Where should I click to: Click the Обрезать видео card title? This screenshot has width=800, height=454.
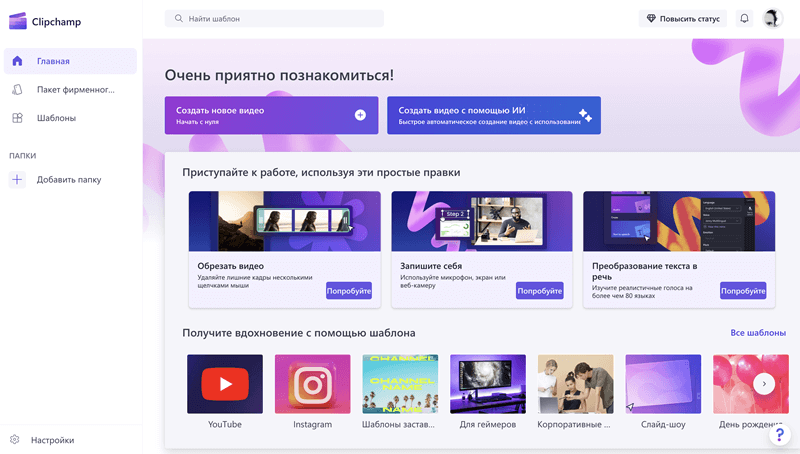click(x=231, y=266)
